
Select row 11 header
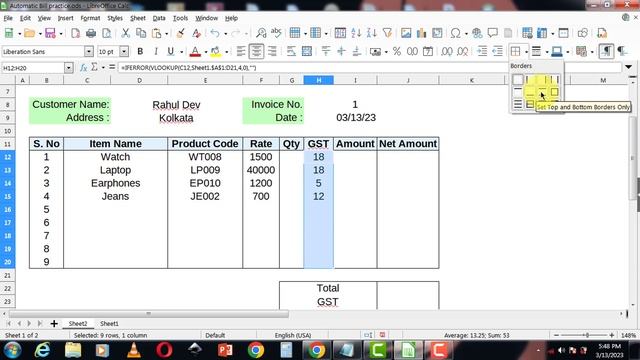(7, 144)
